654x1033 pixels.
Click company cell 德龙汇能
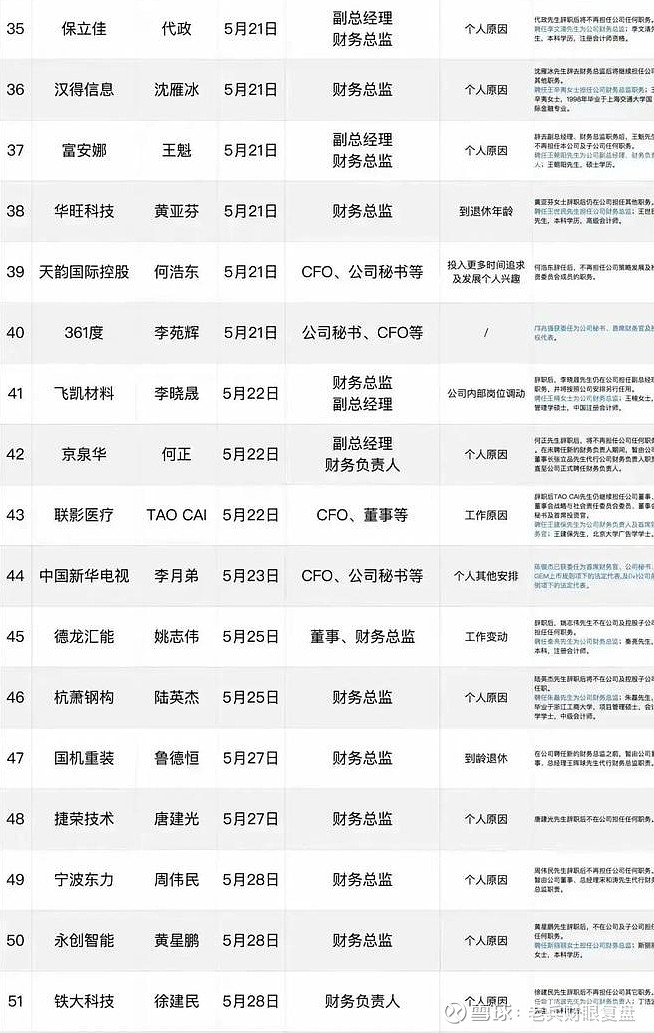click(x=84, y=636)
